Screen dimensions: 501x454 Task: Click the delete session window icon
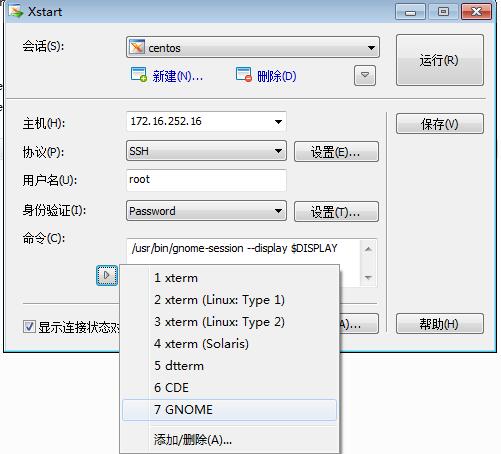pos(244,75)
